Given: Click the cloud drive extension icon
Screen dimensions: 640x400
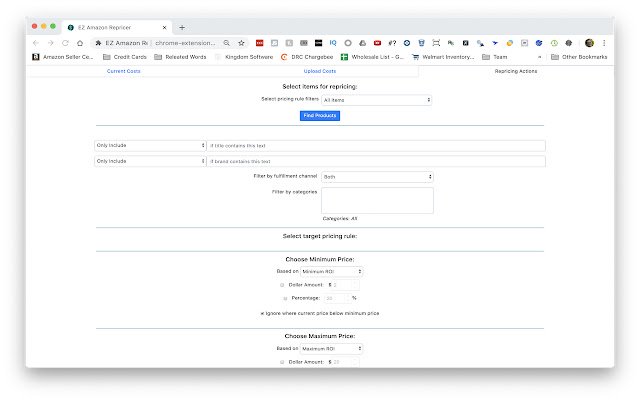Looking at the screenshot, I should tap(362, 43).
